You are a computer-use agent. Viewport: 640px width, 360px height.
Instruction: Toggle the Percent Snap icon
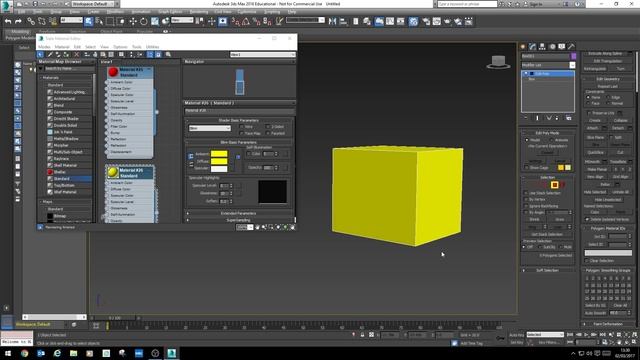[256, 21]
